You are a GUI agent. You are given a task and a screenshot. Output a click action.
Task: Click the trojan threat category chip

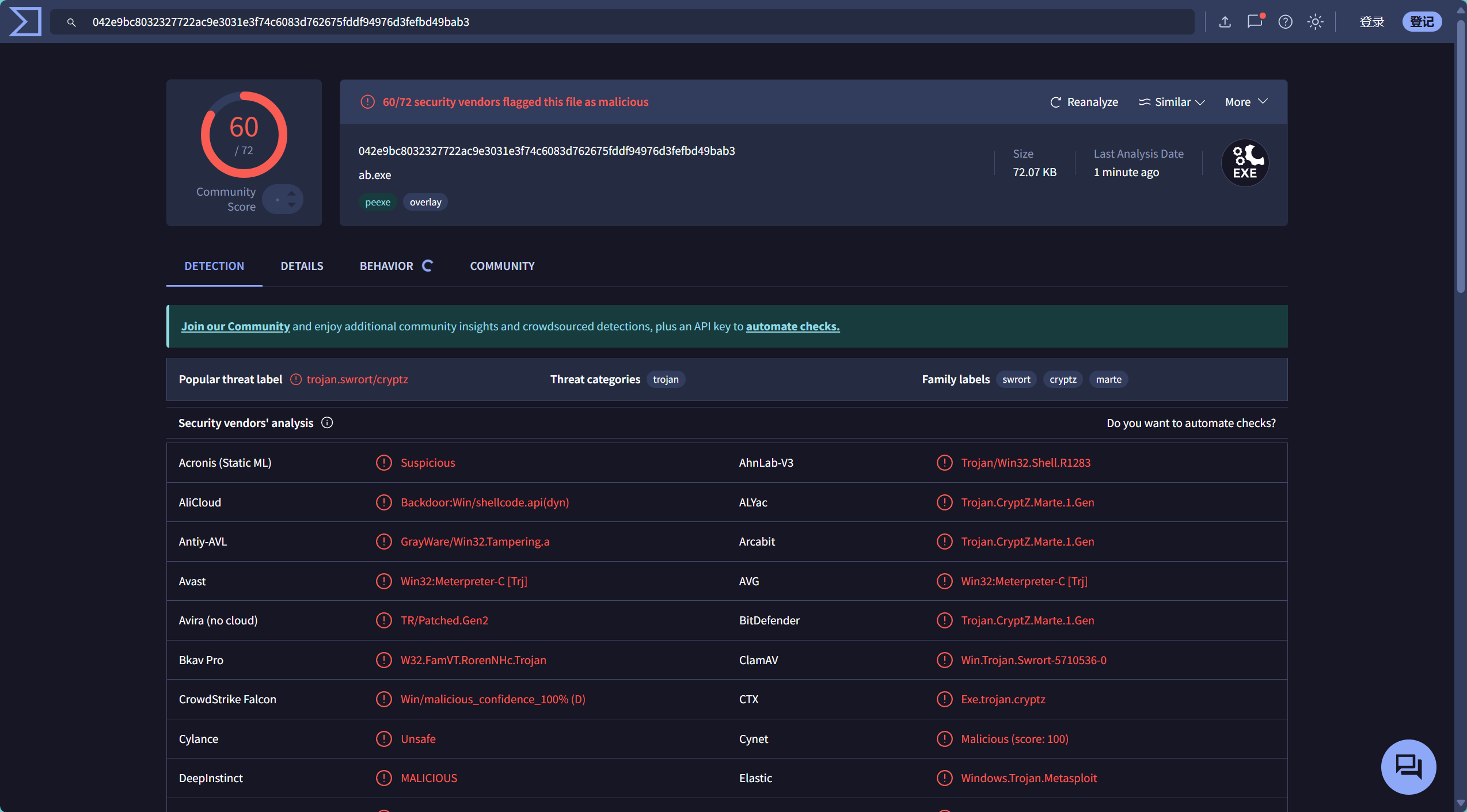(x=666, y=379)
